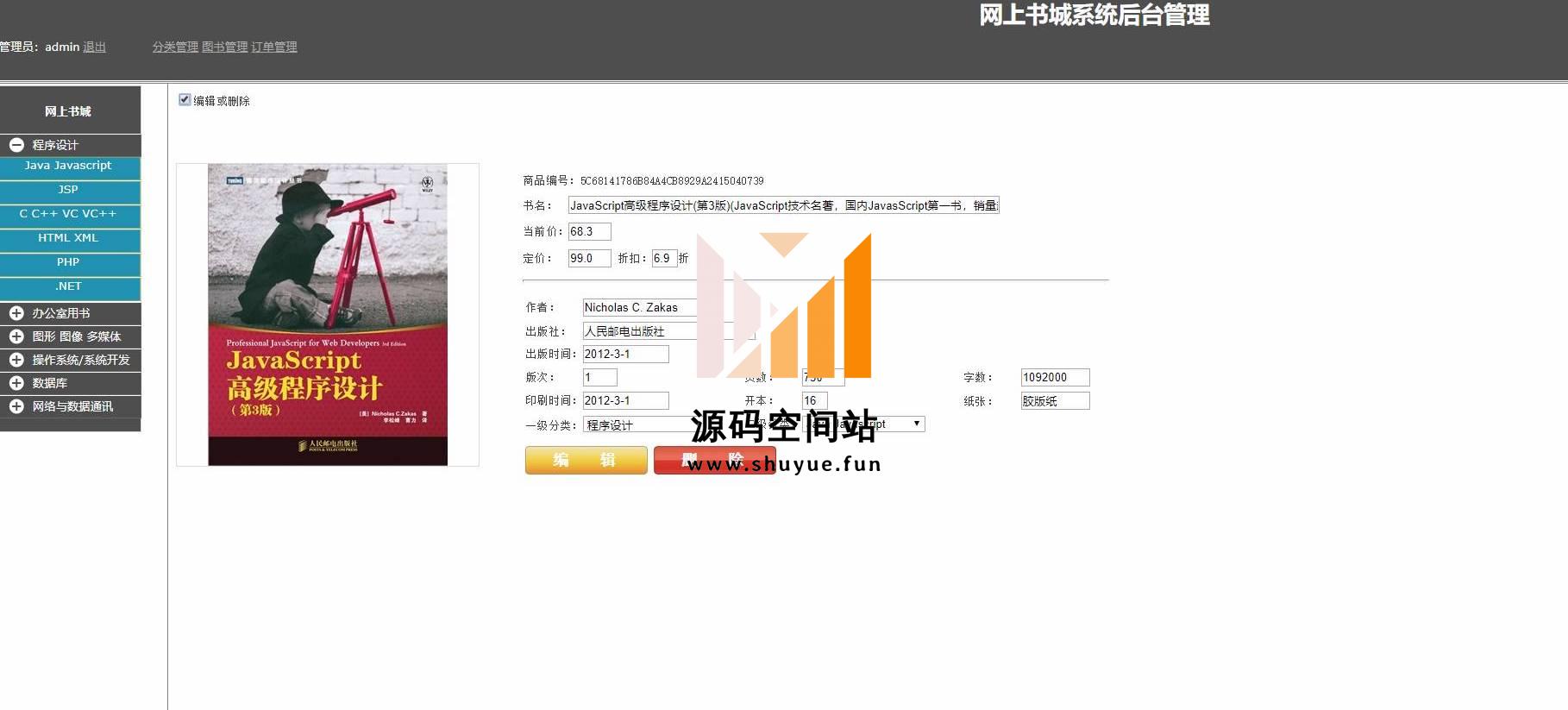Open 图书管理 in the top navigation
Image resolution: width=1568 pixels, height=710 pixels.
224,47
